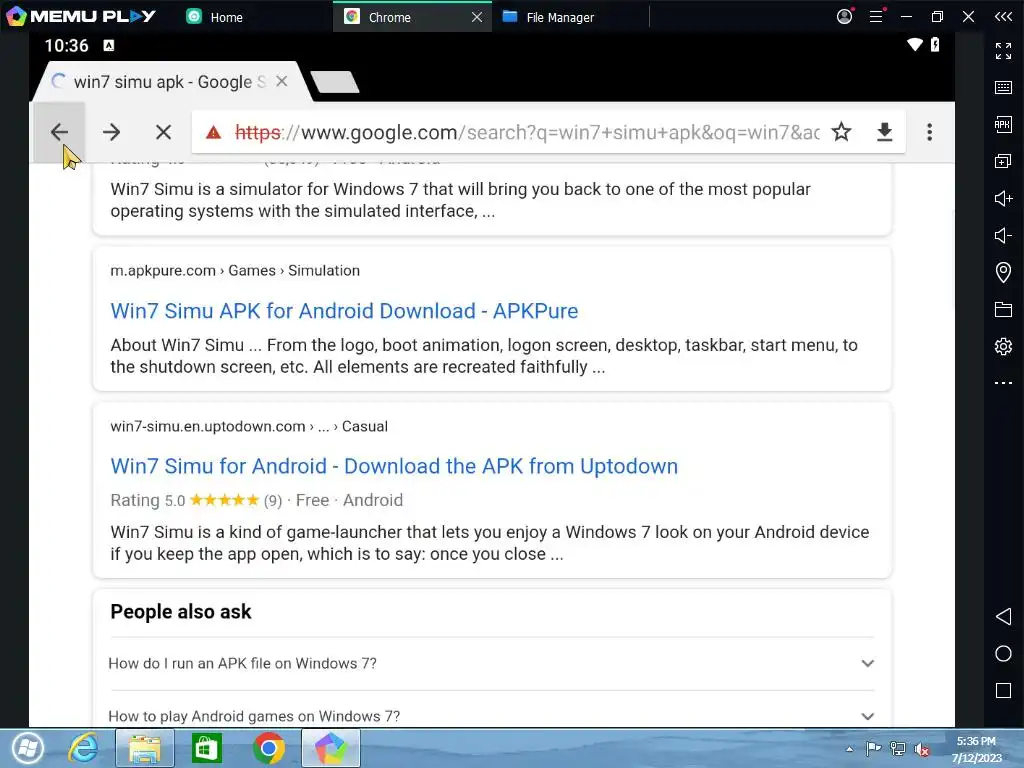Screen dimensions: 1024x768
Task: Click the Chrome forward arrow
Action: pyautogui.click(x=112, y=133)
